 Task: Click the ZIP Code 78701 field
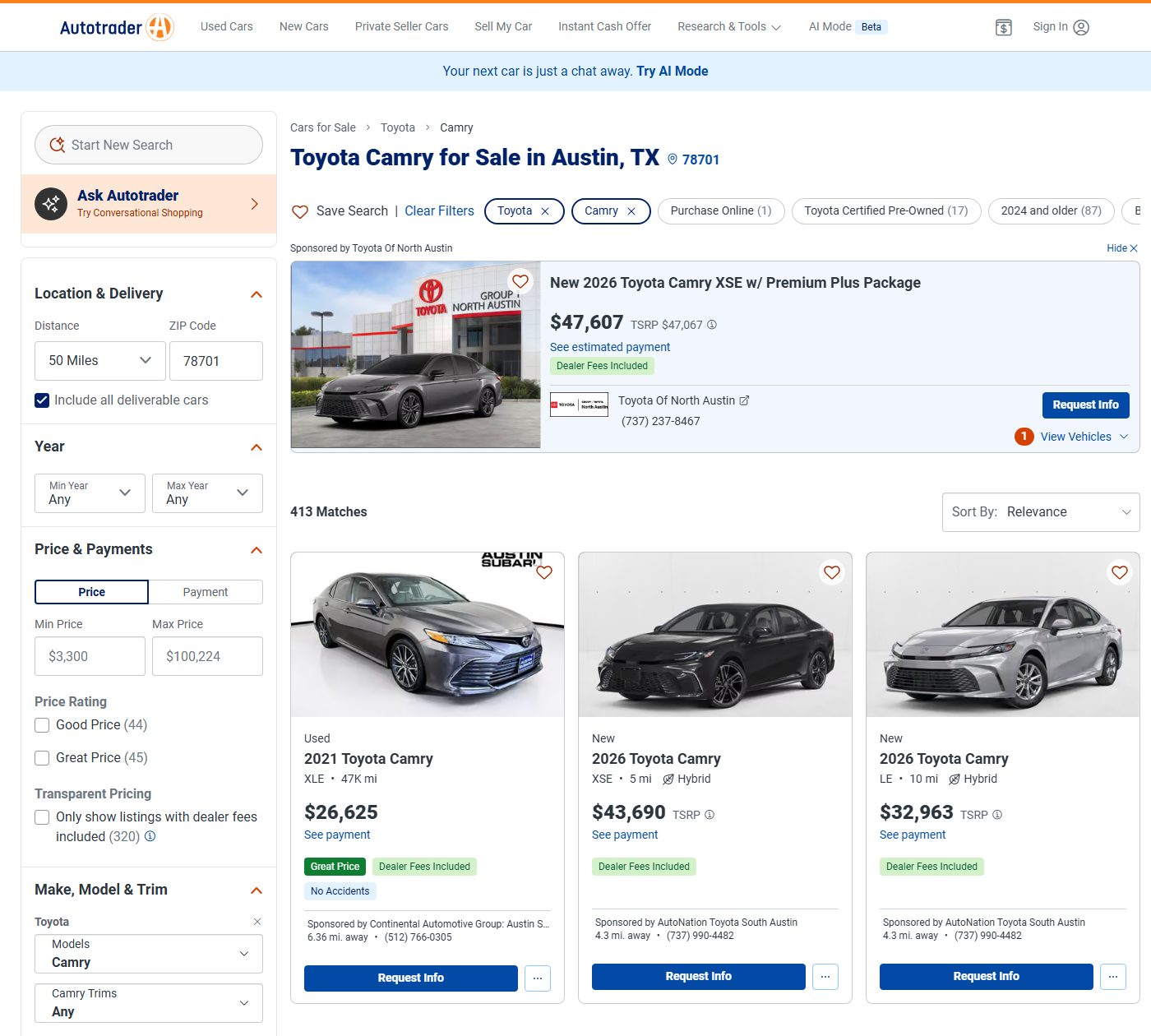(x=216, y=361)
